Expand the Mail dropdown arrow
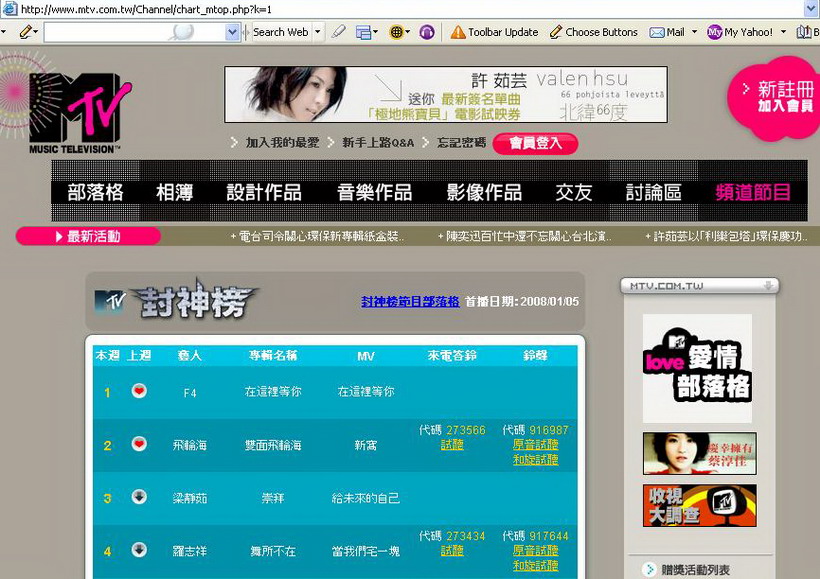Viewport: 820px width, 579px height. point(694,32)
